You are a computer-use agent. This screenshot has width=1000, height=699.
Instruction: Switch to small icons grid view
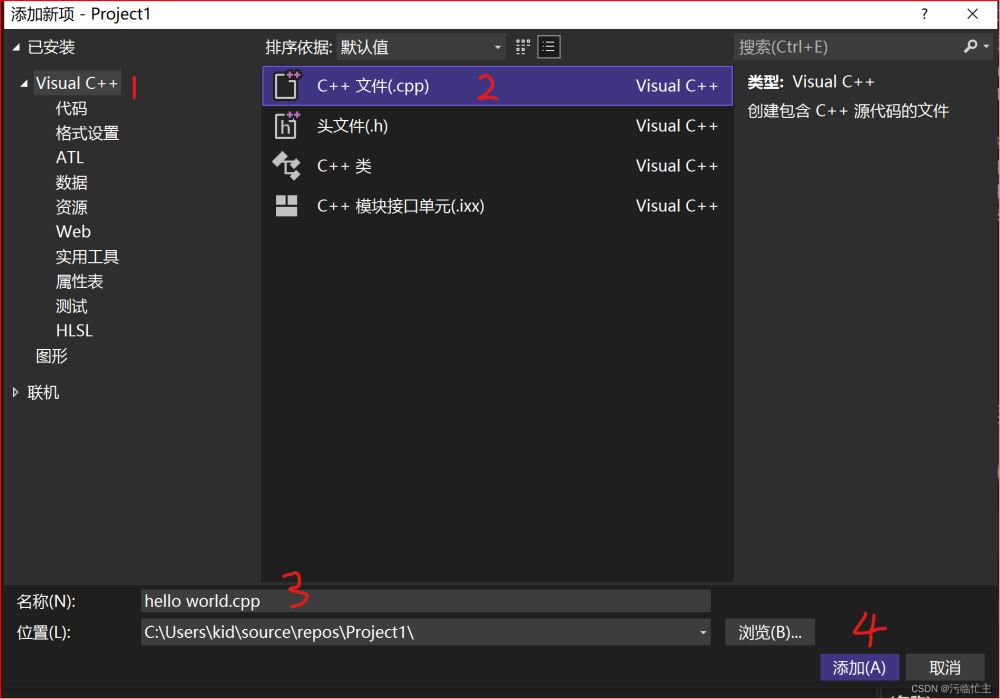[522, 47]
